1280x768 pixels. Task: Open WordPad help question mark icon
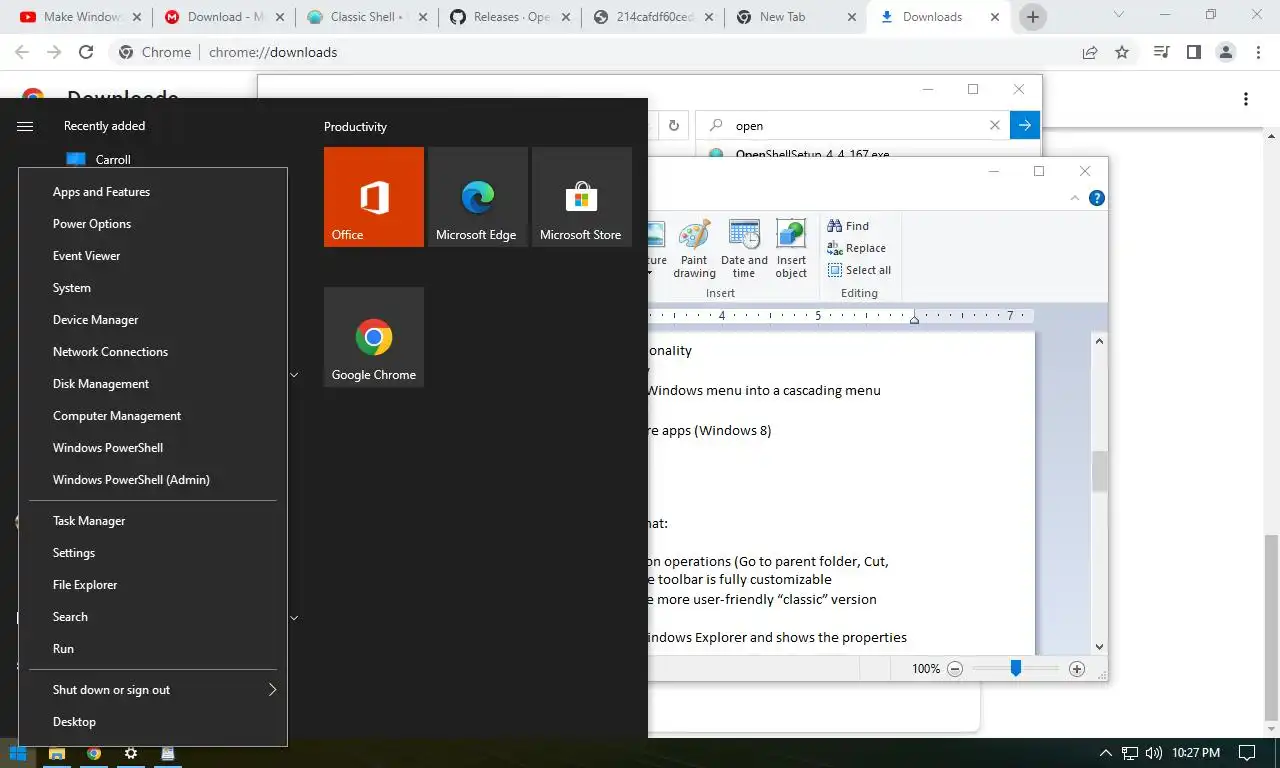coord(1097,198)
